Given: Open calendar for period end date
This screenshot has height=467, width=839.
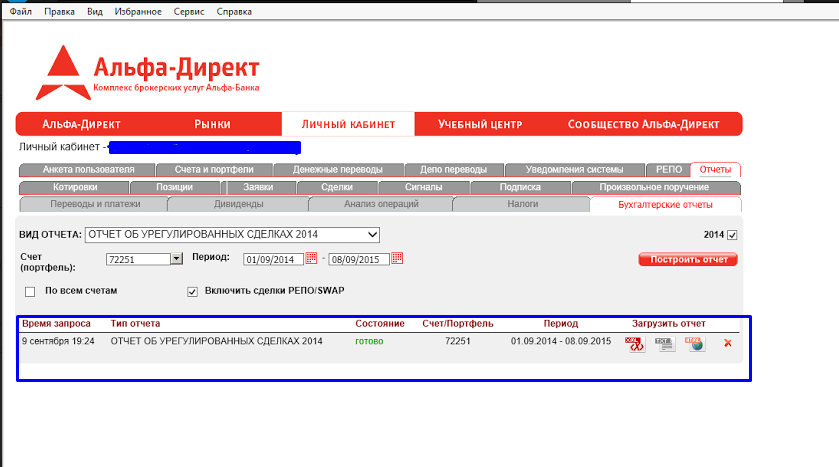Looking at the screenshot, I should (x=397, y=258).
